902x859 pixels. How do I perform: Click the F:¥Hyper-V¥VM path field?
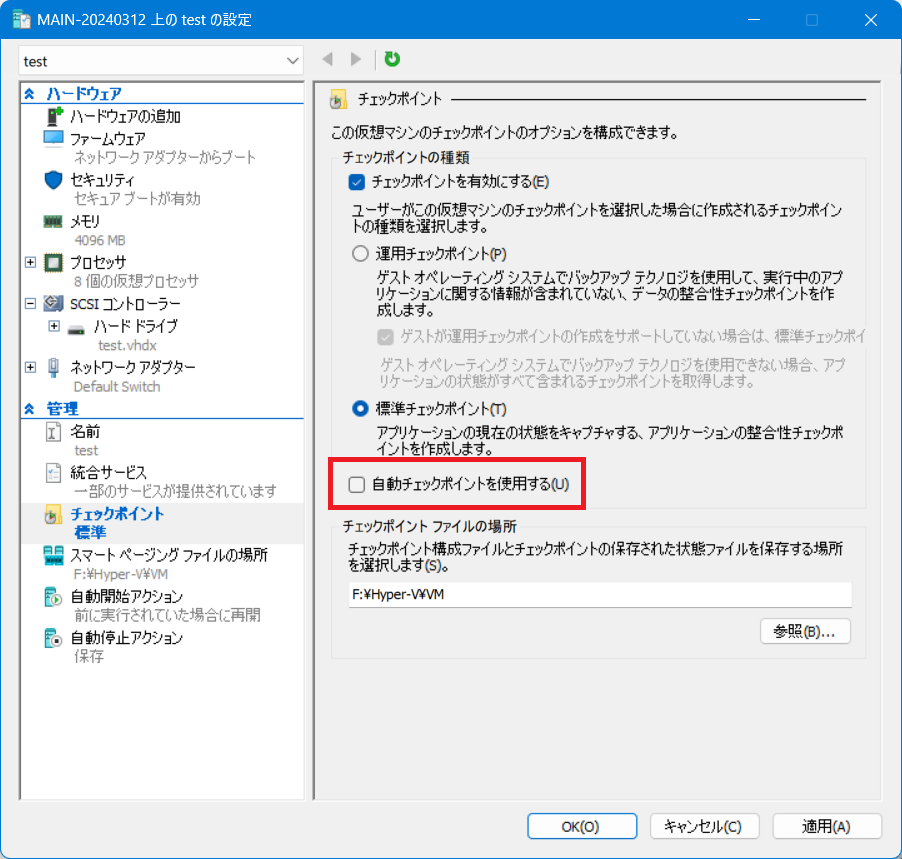[x=600, y=594]
